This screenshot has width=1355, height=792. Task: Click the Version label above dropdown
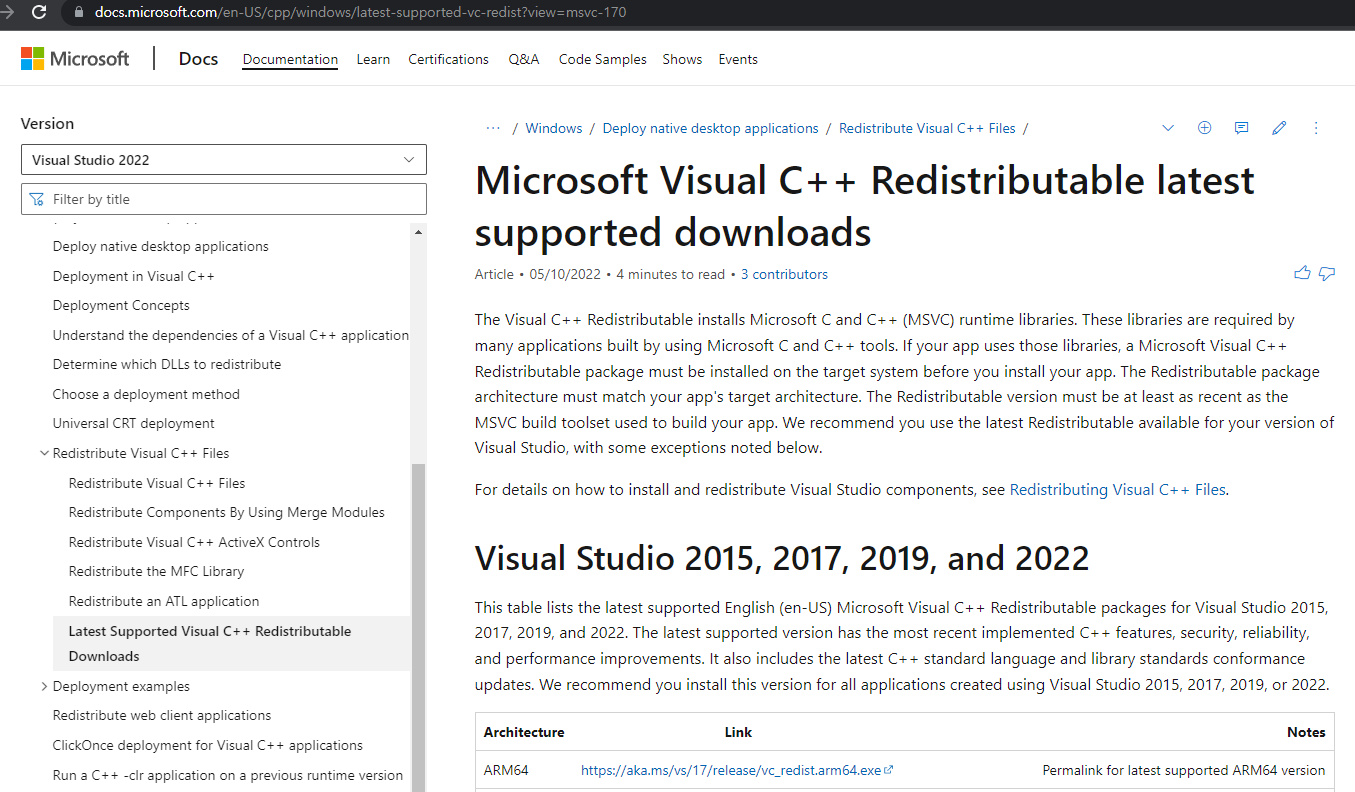pyautogui.click(x=47, y=124)
